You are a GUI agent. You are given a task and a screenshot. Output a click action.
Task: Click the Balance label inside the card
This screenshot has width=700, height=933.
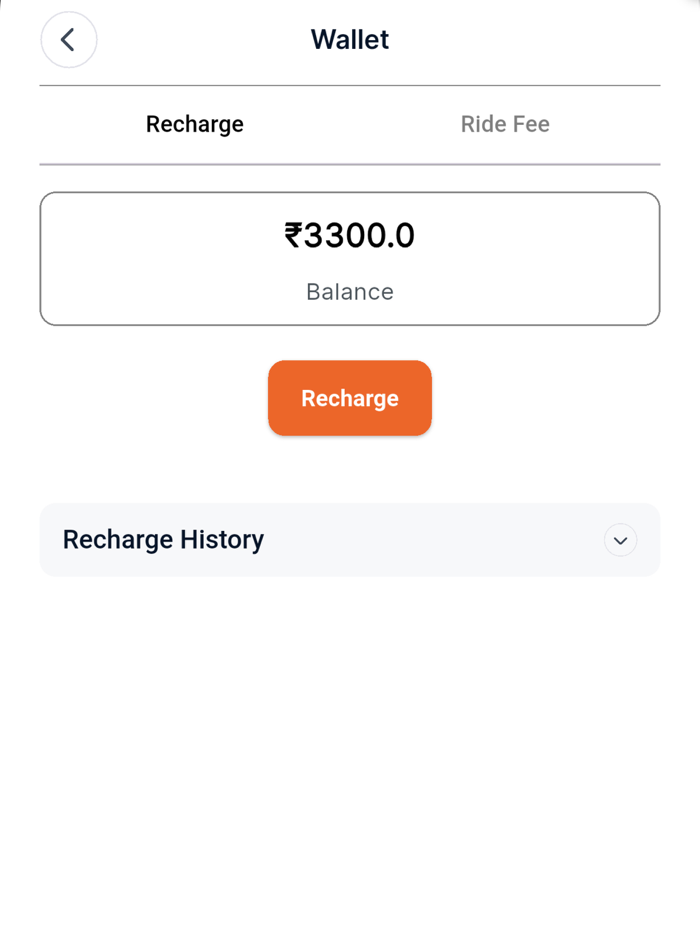350,291
